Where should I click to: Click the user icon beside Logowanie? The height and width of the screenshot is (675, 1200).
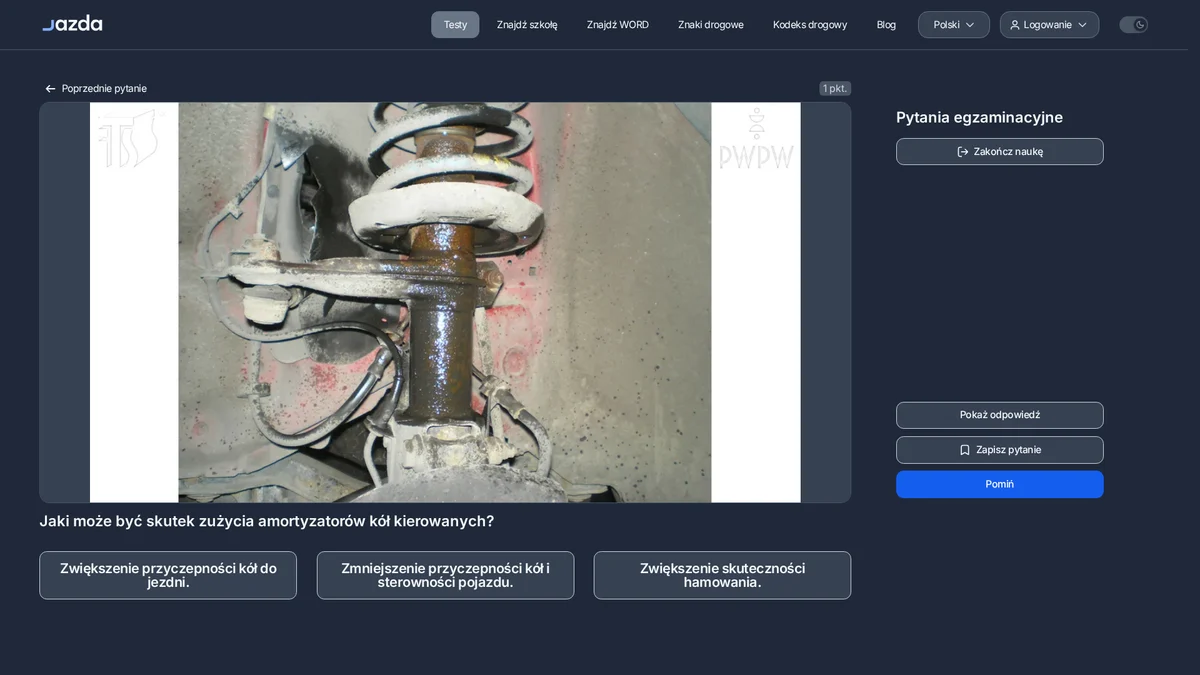point(1015,25)
